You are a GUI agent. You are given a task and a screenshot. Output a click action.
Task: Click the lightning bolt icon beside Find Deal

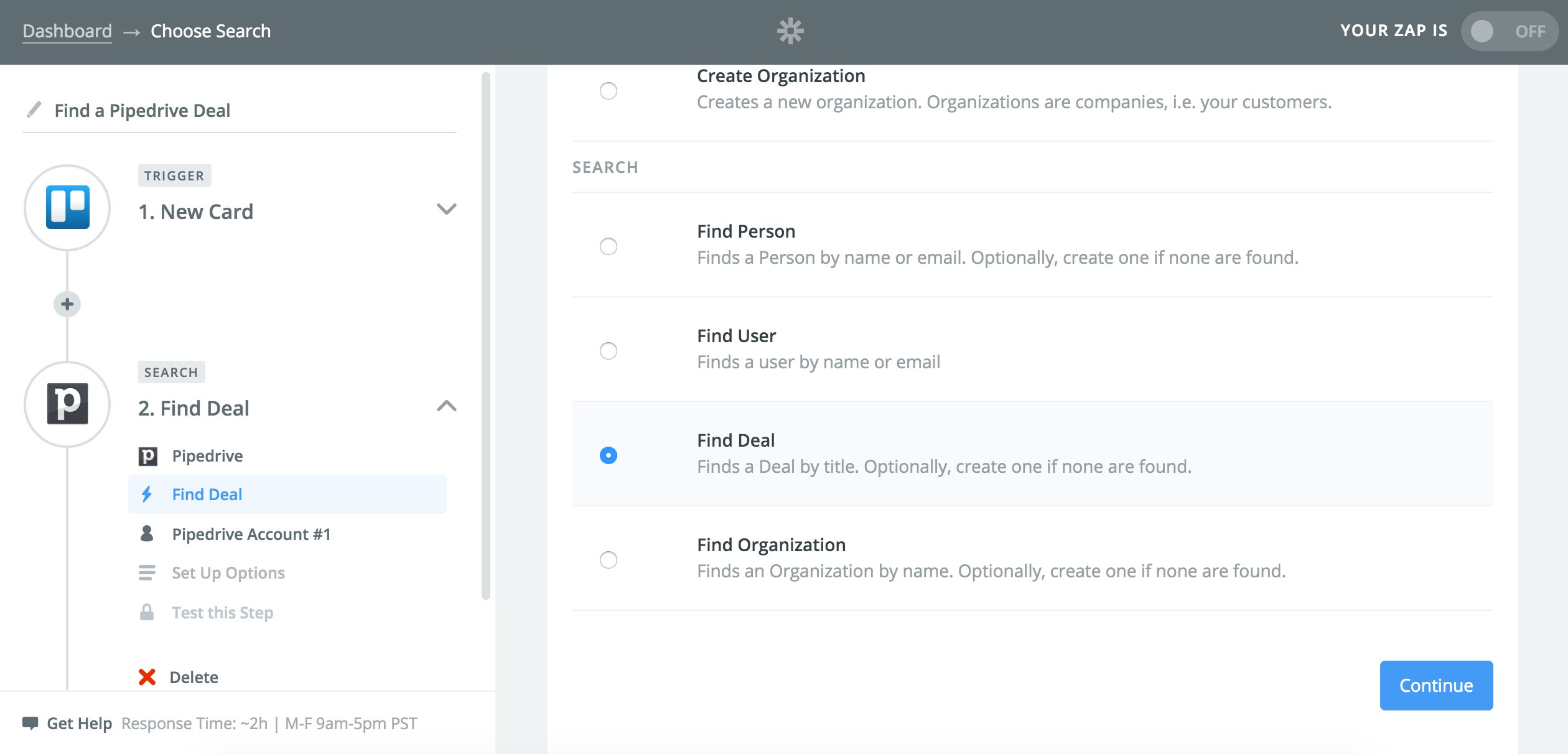[147, 495]
